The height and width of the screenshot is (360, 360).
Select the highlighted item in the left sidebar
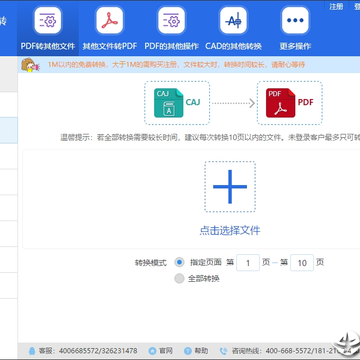tap(9, 130)
